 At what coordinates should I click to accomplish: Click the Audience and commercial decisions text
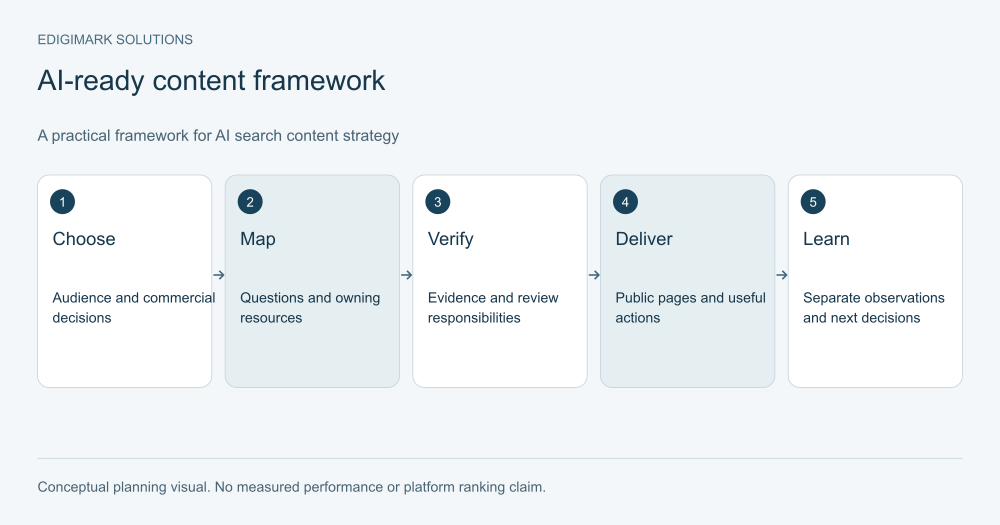134,307
